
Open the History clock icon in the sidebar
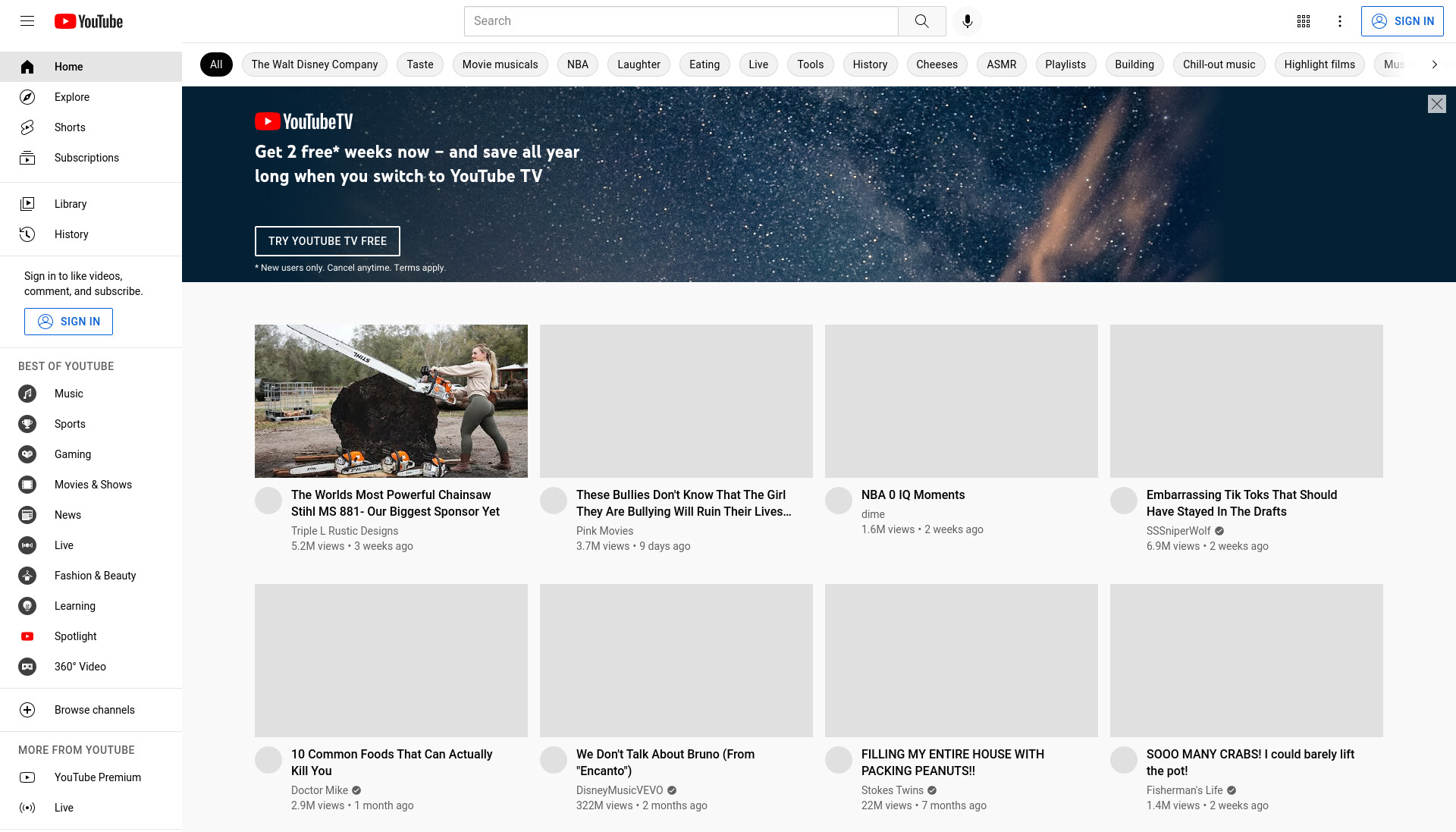click(x=27, y=234)
